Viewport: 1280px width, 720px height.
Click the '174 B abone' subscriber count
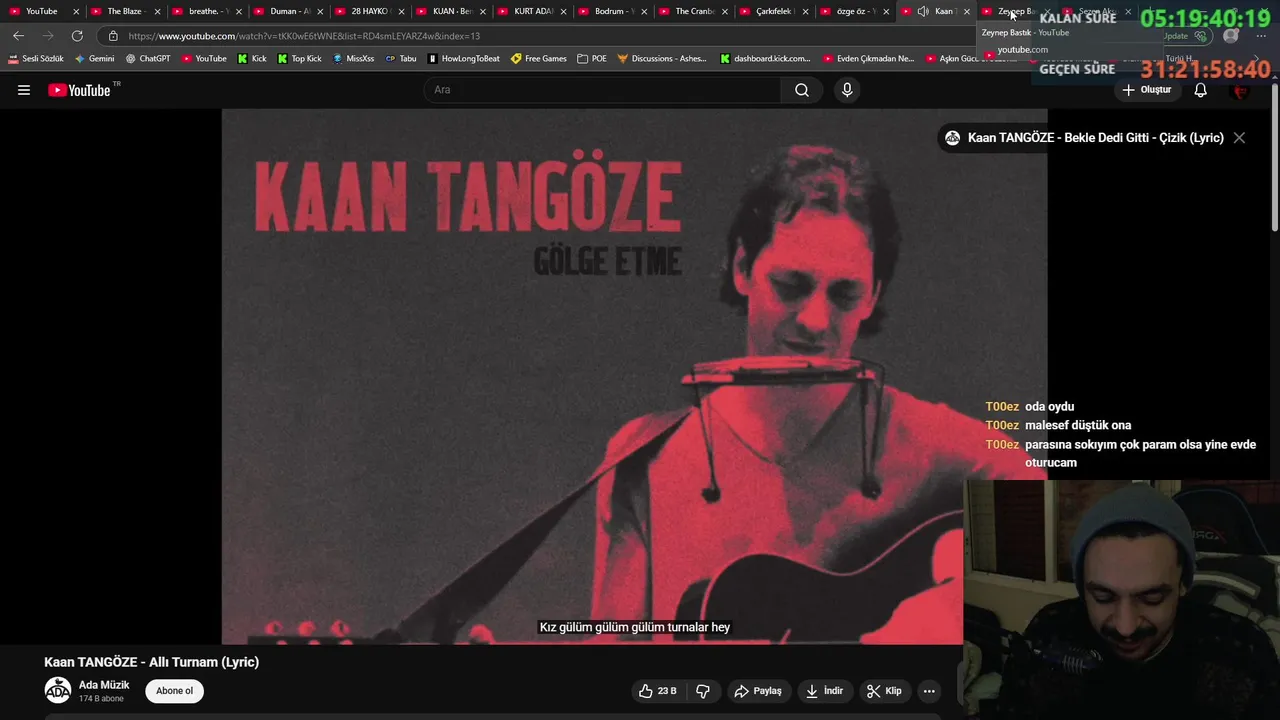pos(101,699)
